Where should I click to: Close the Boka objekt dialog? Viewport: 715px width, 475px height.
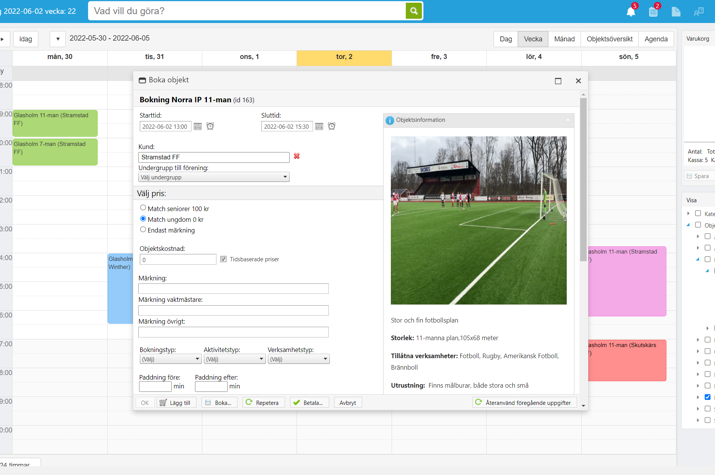[x=578, y=81]
